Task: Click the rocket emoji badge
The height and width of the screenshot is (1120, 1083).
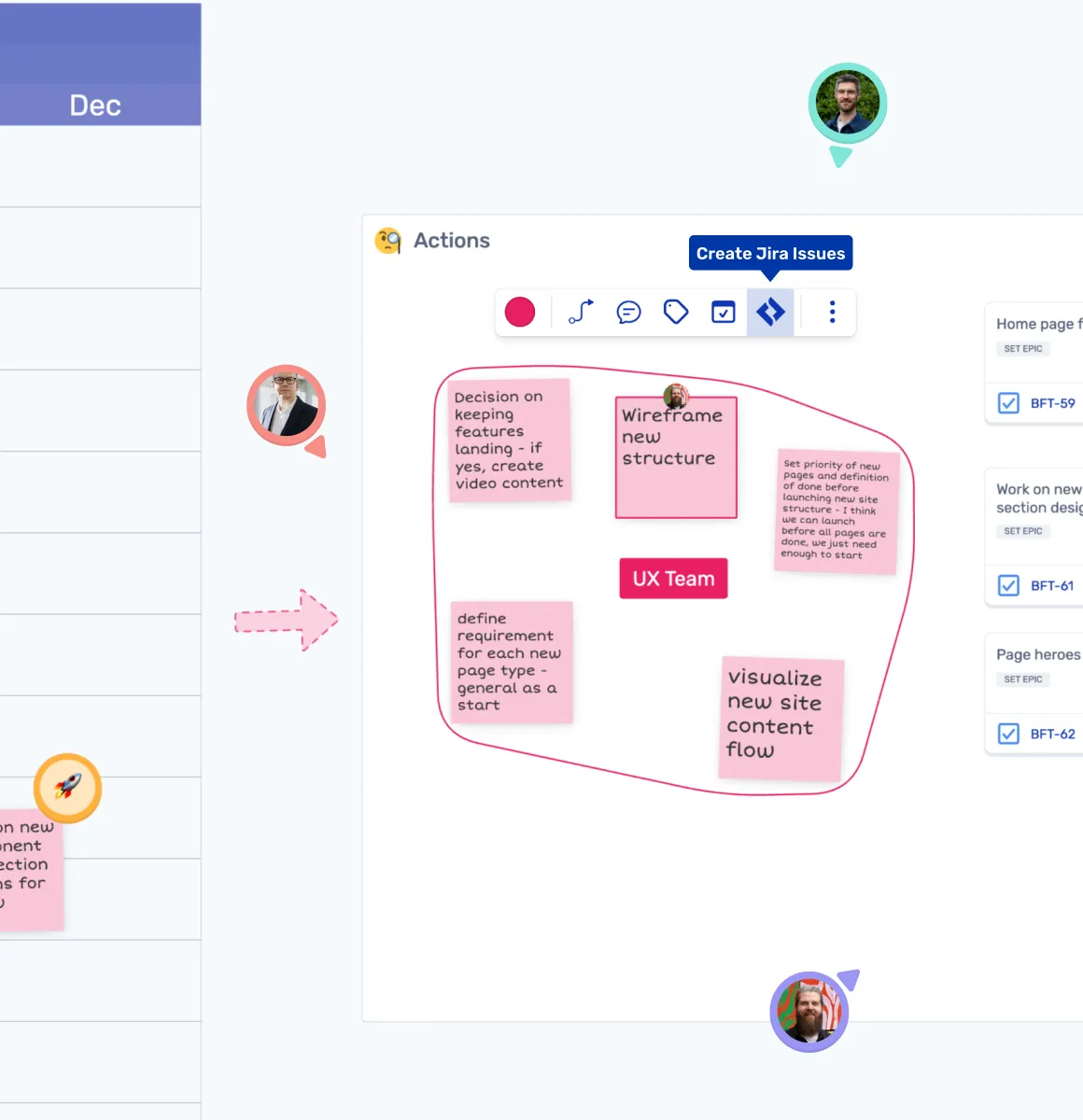Action: [67, 788]
